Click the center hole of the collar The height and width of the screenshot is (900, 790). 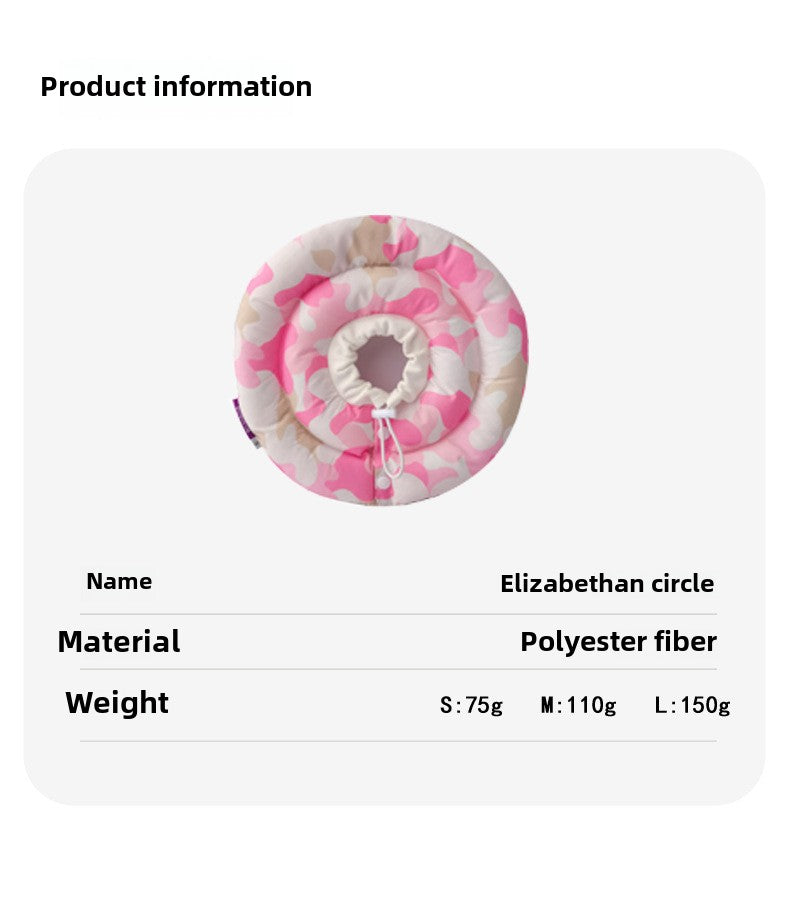[380, 361]
